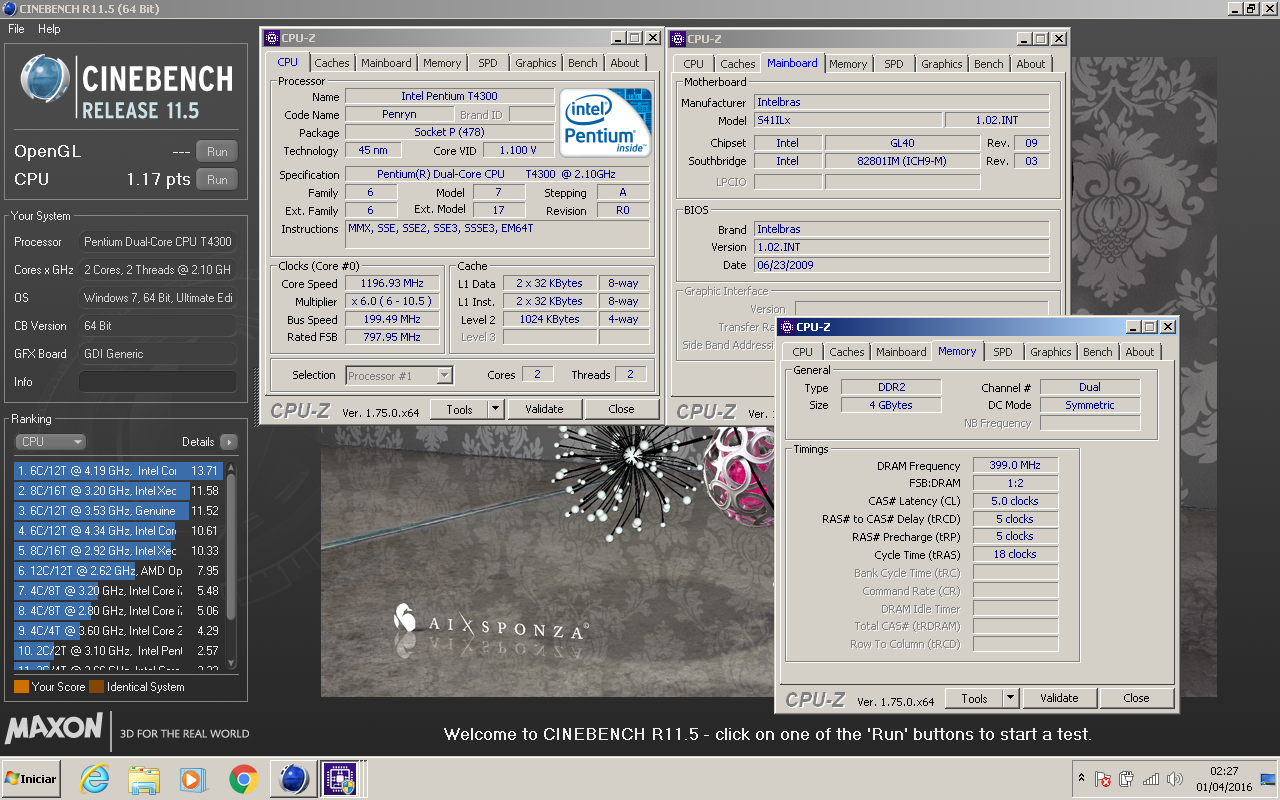Open Action Center flag icon in tray
The image size is (1280, 800).
pos(1103,779)
